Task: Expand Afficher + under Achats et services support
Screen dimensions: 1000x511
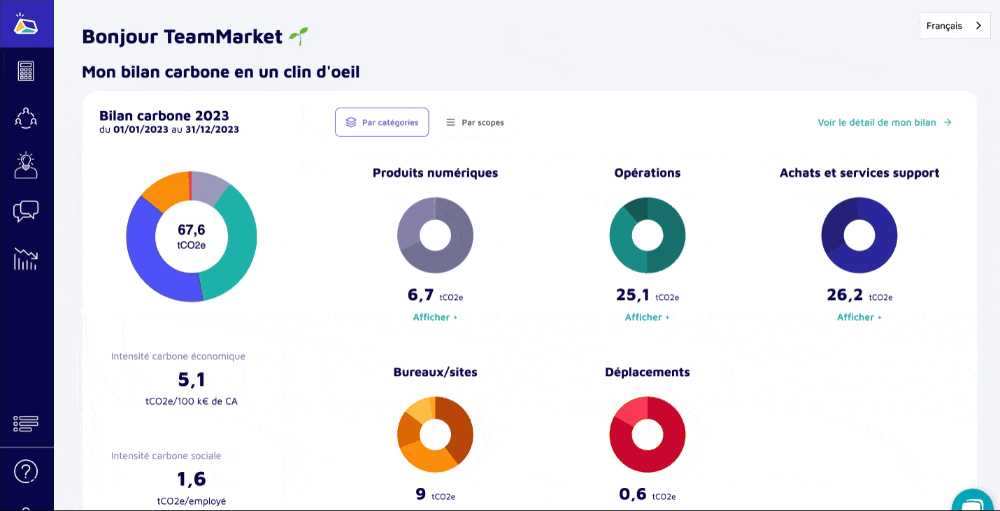Action: pos(859,317)
